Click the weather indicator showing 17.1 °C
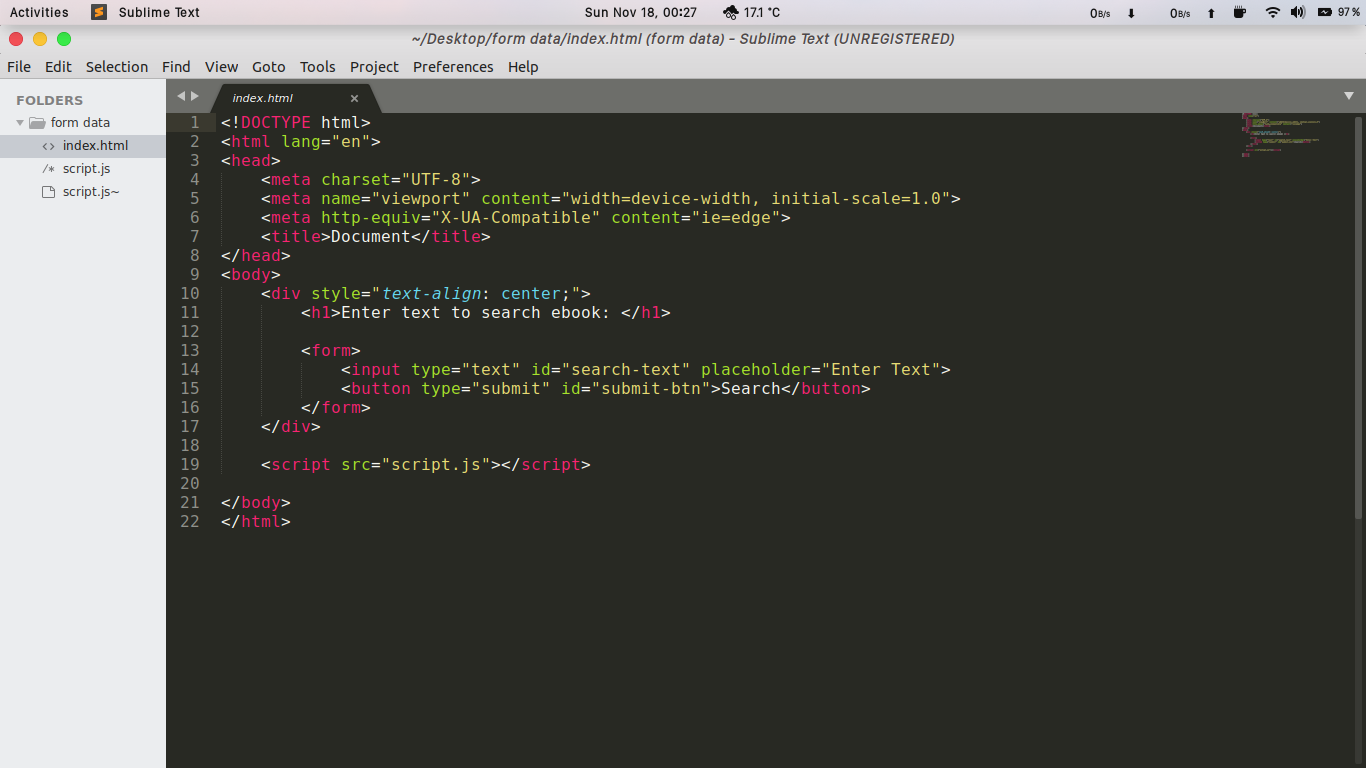The image size is (1366, 768). click(x=751, y=12)
